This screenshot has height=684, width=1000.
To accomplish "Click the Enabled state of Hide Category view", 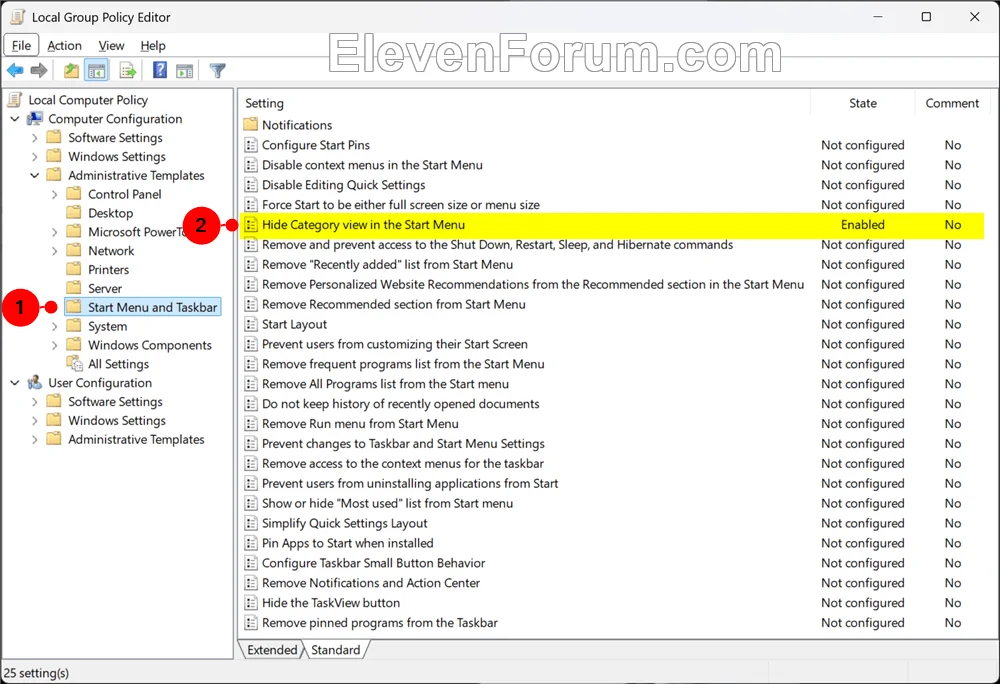I will pos(862,224).
